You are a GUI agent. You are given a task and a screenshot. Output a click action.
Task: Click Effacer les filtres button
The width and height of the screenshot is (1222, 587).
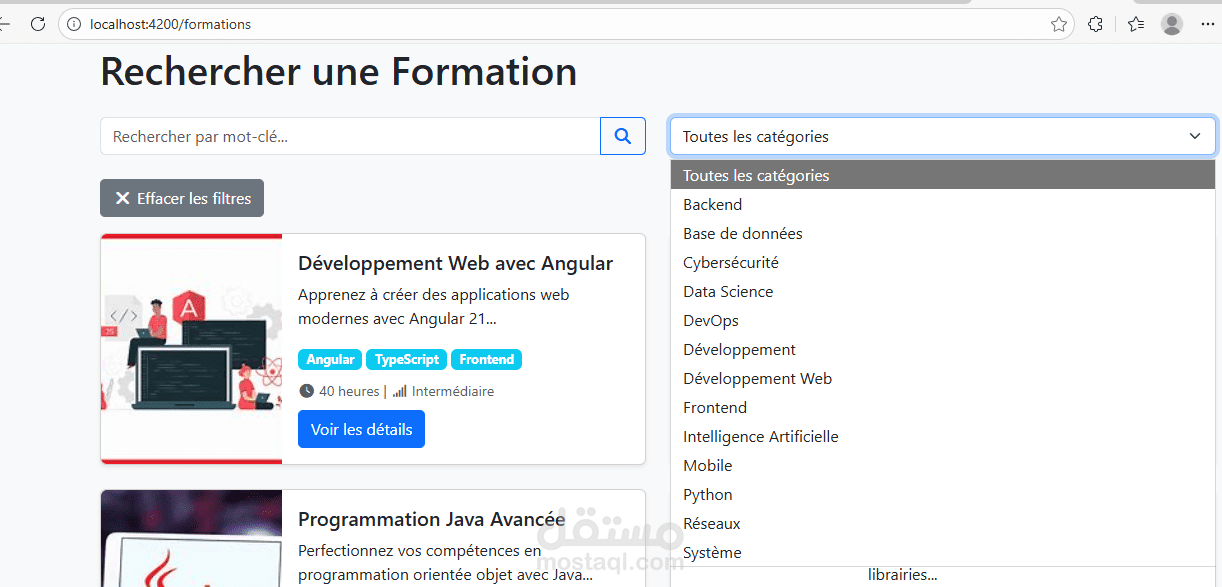click(182, 198)
